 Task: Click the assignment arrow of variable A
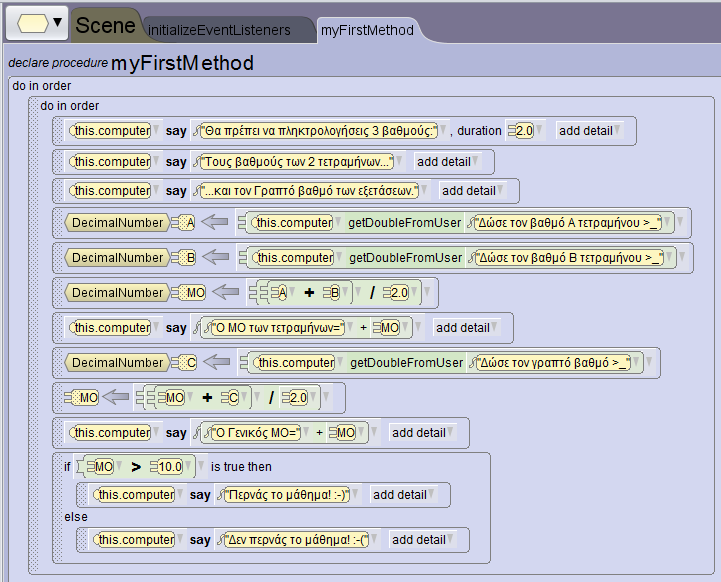[215, 223]
